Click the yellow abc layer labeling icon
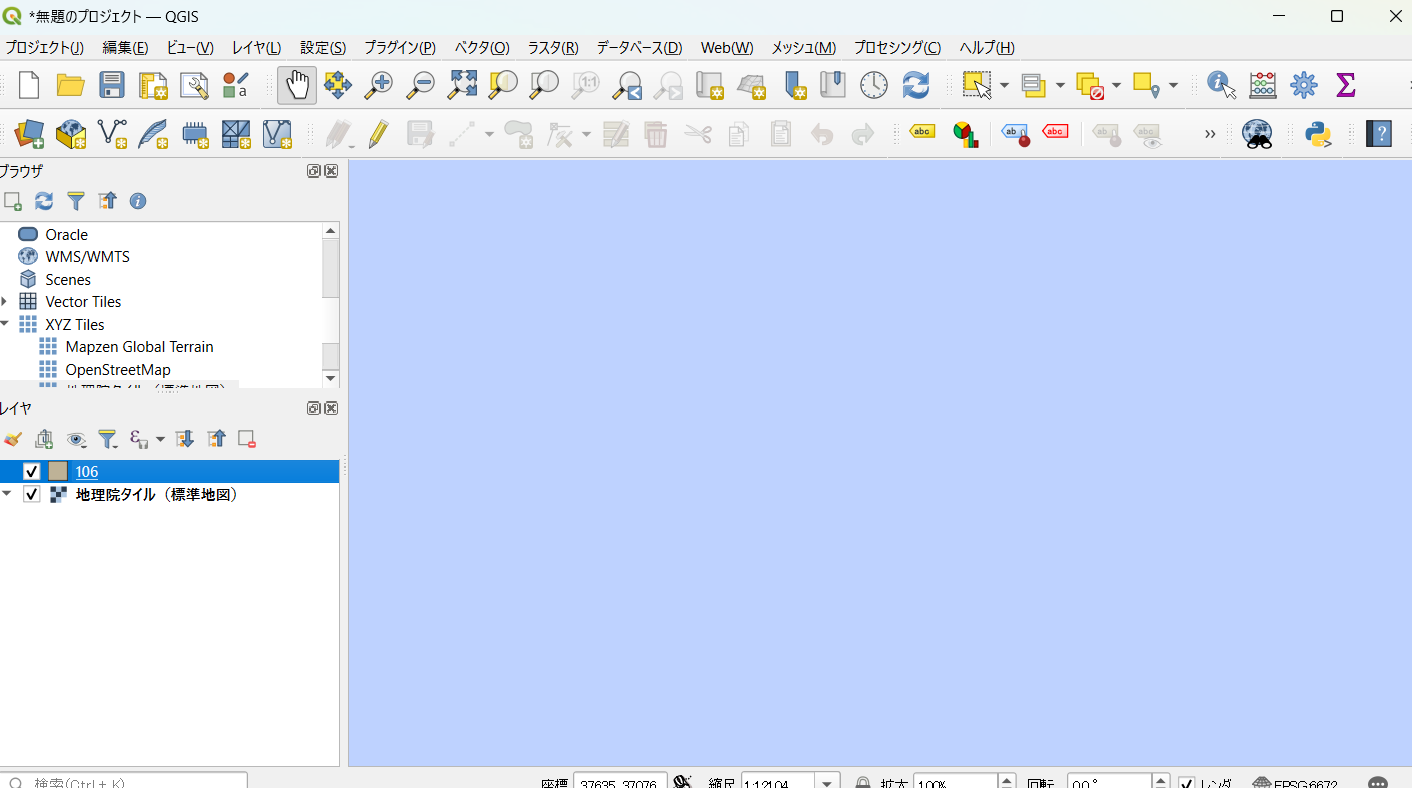The height and width of the screenshot is (788, 1412). 922,131
